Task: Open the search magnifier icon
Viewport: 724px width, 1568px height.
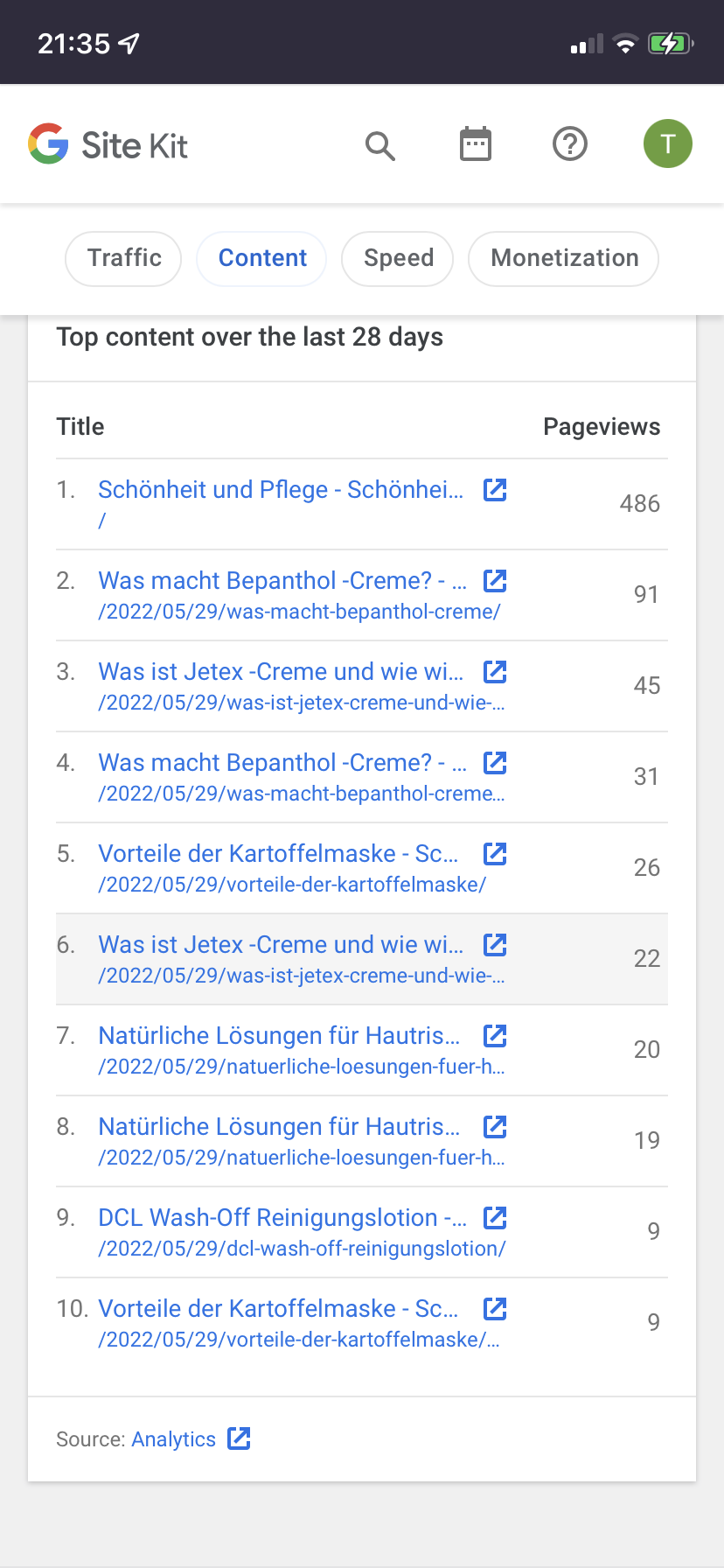Action: tap(380, 145)
